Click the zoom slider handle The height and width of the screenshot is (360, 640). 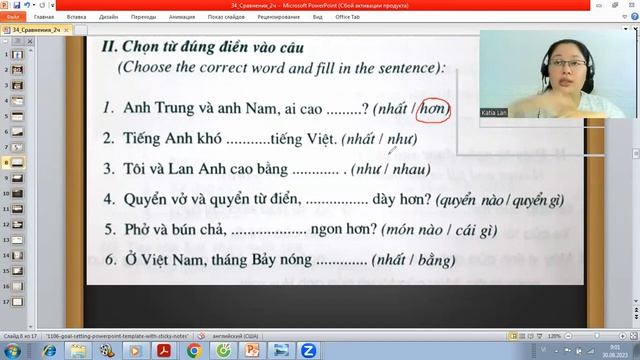(597, 336)
